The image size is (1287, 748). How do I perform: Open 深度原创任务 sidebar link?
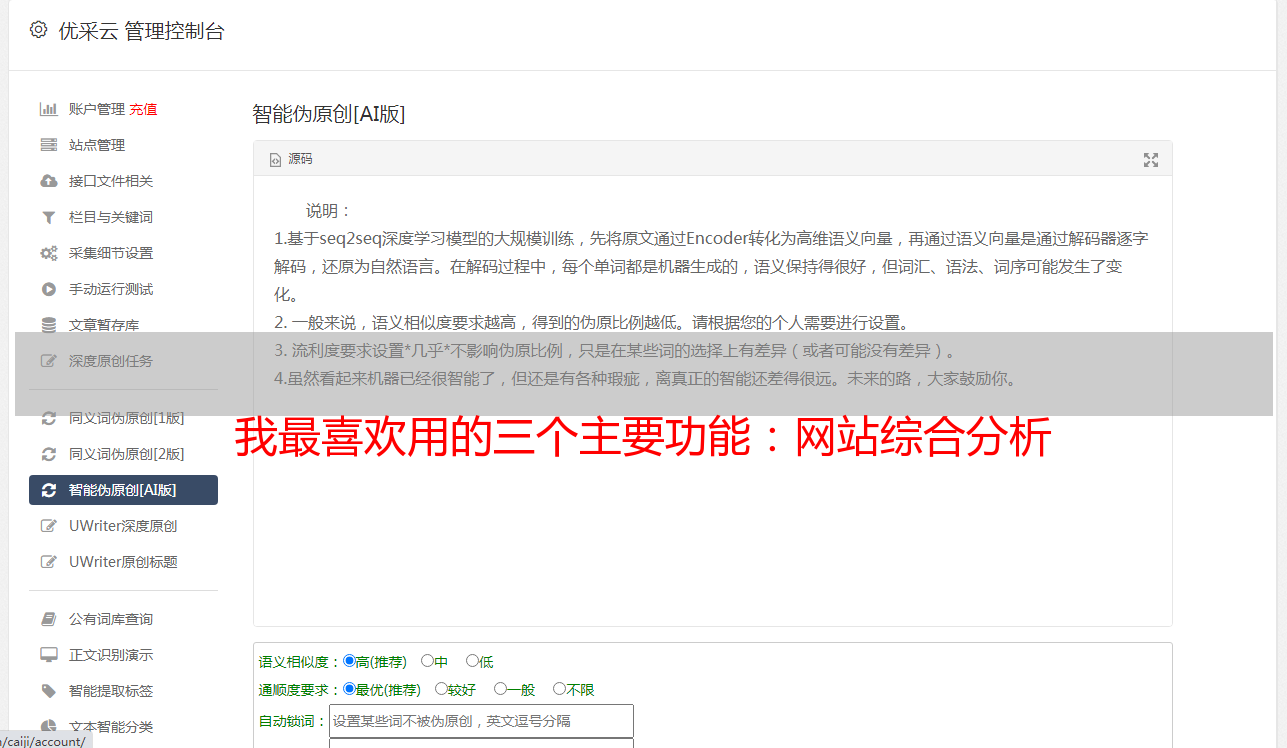point(110,361)
